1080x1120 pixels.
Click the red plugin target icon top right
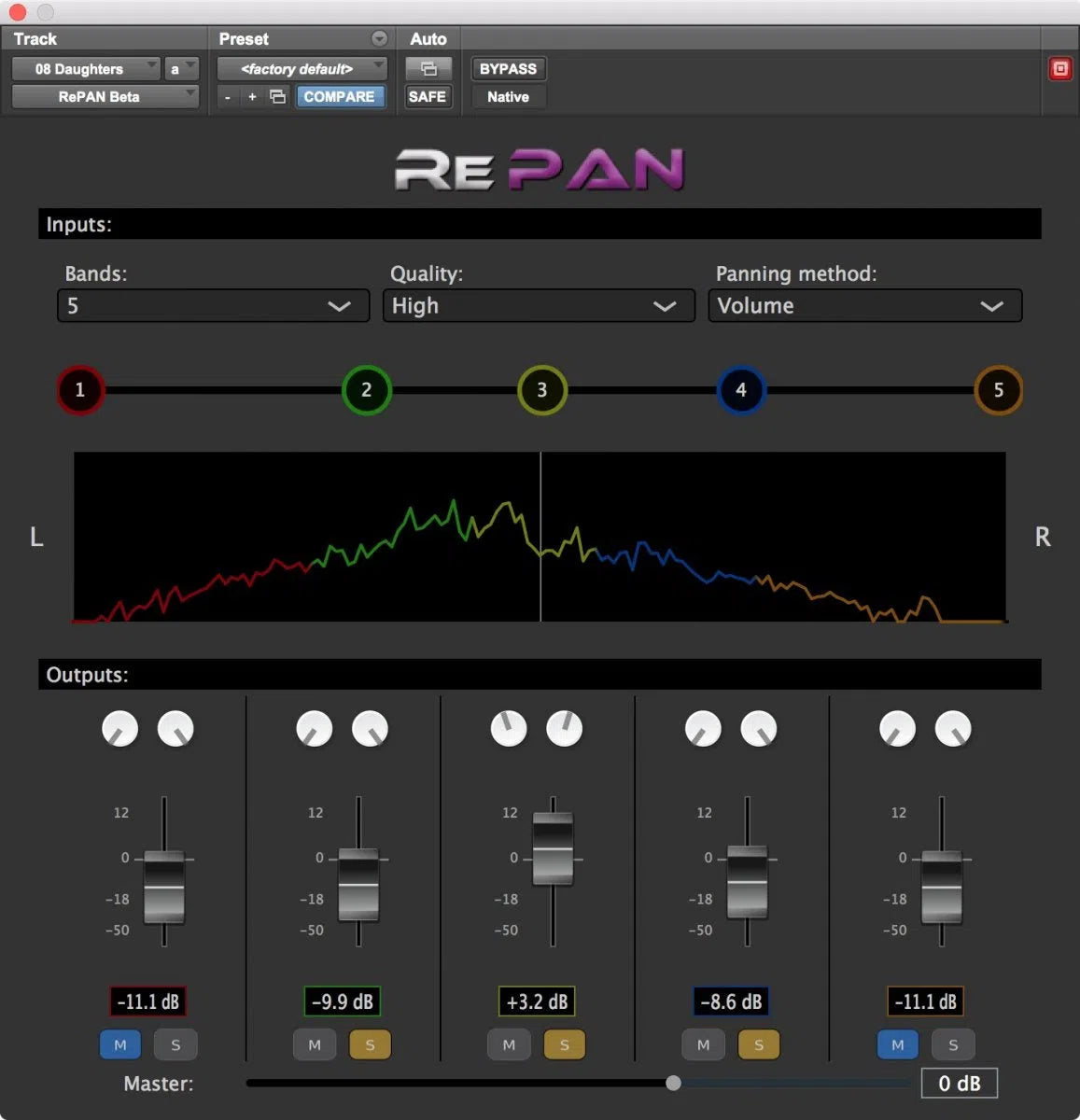[1059, 69]
